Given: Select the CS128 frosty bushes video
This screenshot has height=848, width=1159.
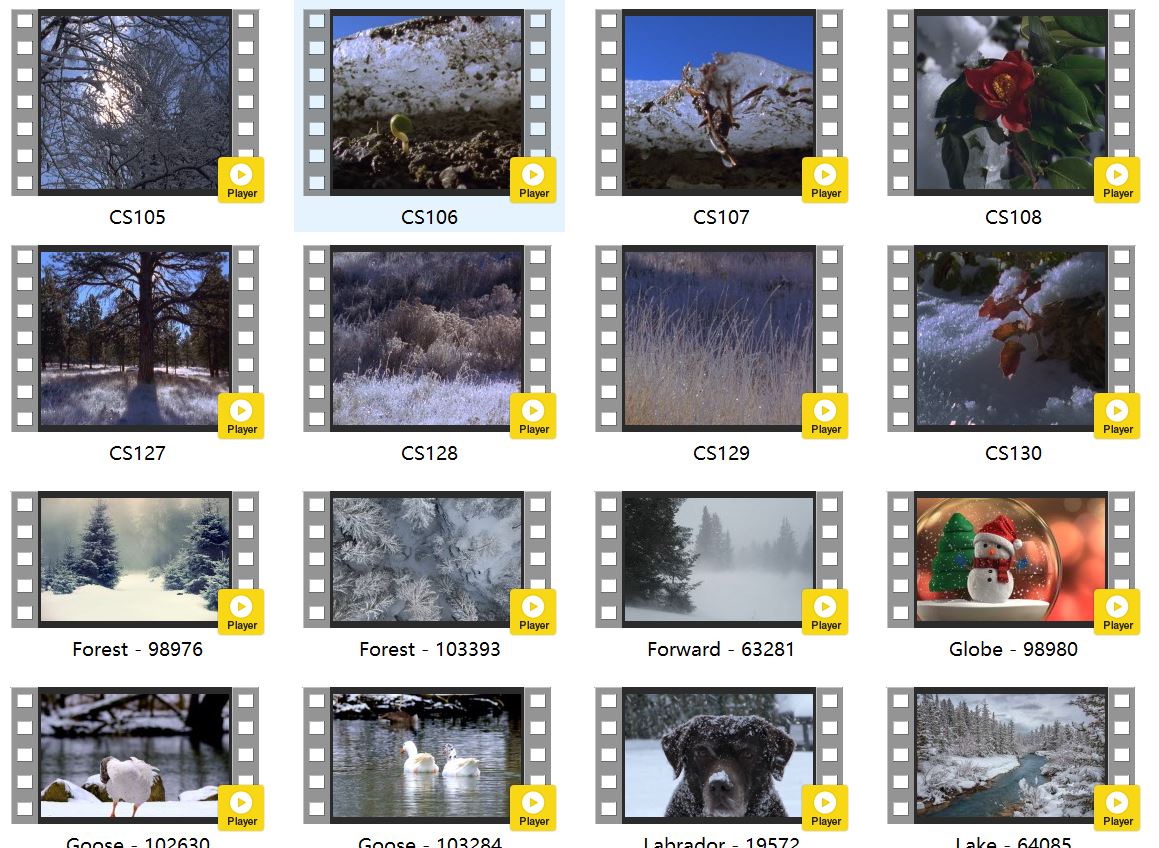Looking at the screenshot, I should pyautogui.click(x=427, y=338).
